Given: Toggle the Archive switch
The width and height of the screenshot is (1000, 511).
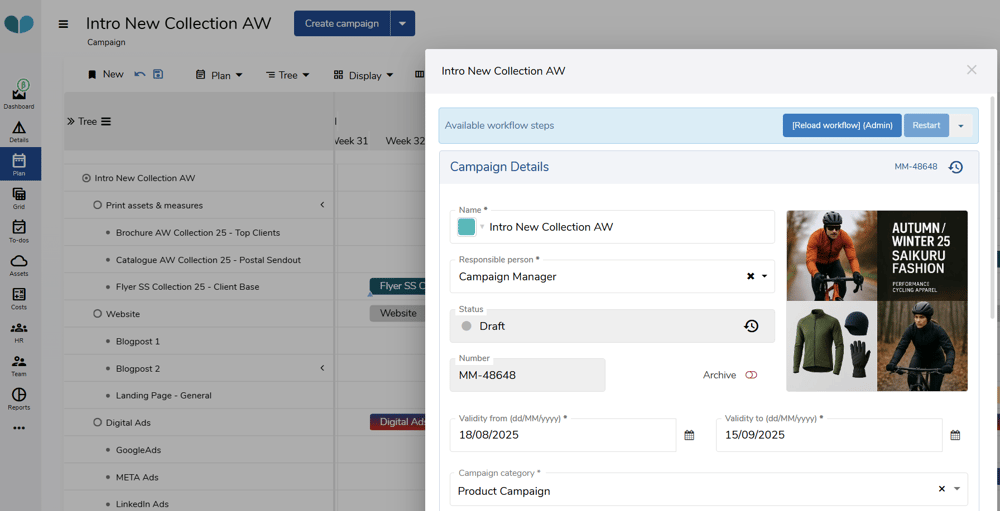Looking at the screenshot, I should (751, 375).
